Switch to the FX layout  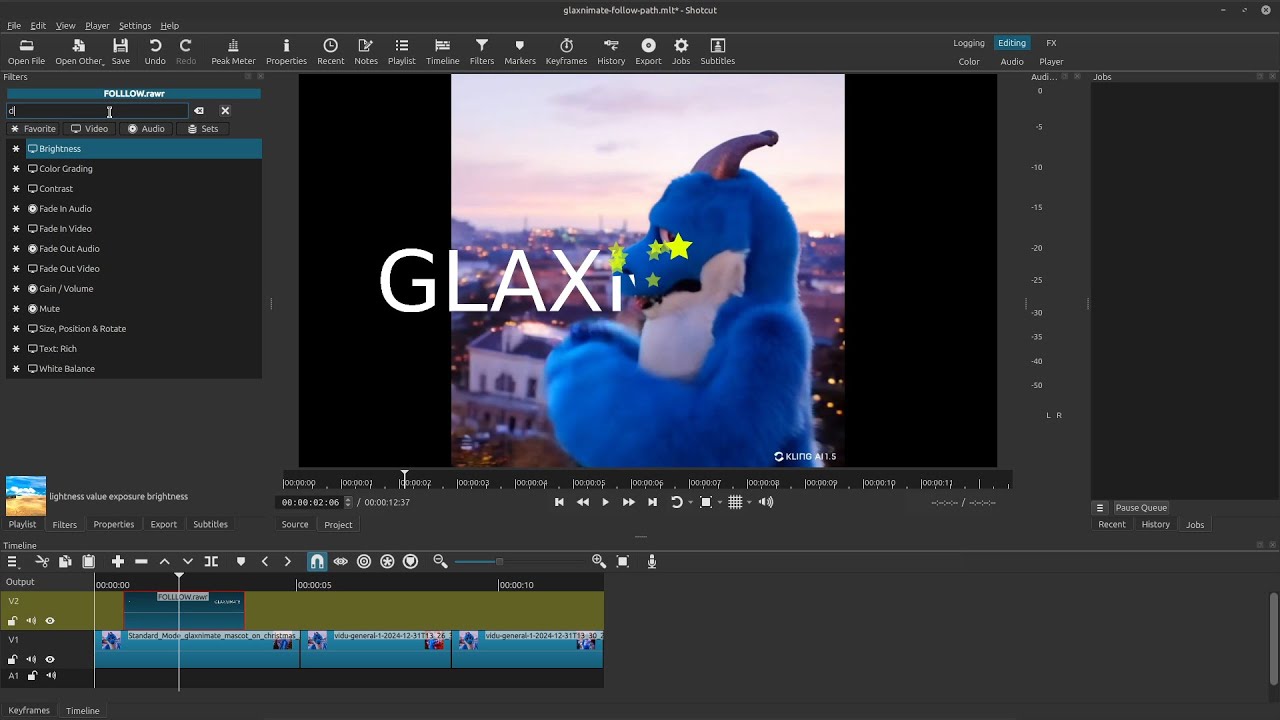(x=1051, y=43)
